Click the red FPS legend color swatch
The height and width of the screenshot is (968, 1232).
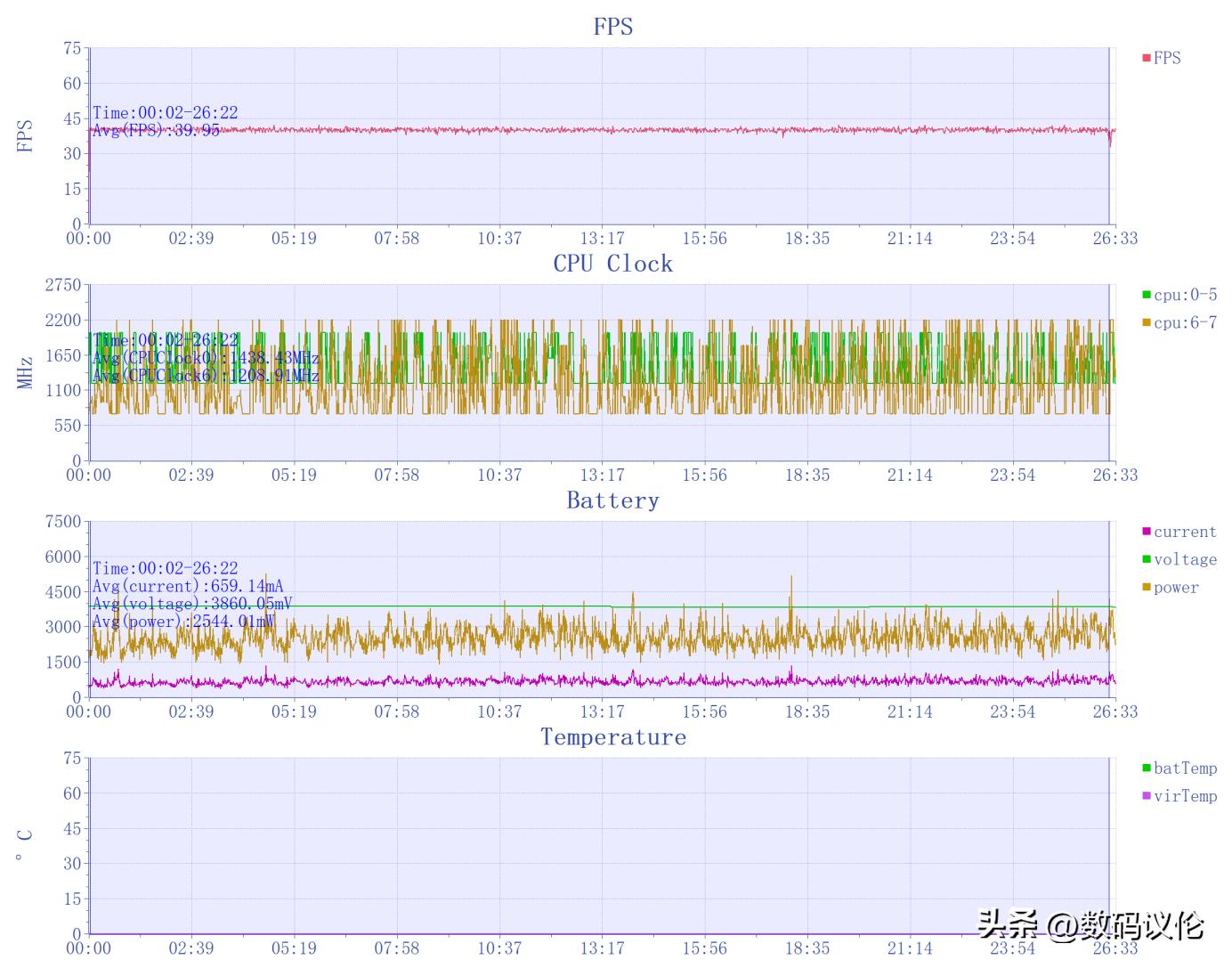(x=1147, y=58)
